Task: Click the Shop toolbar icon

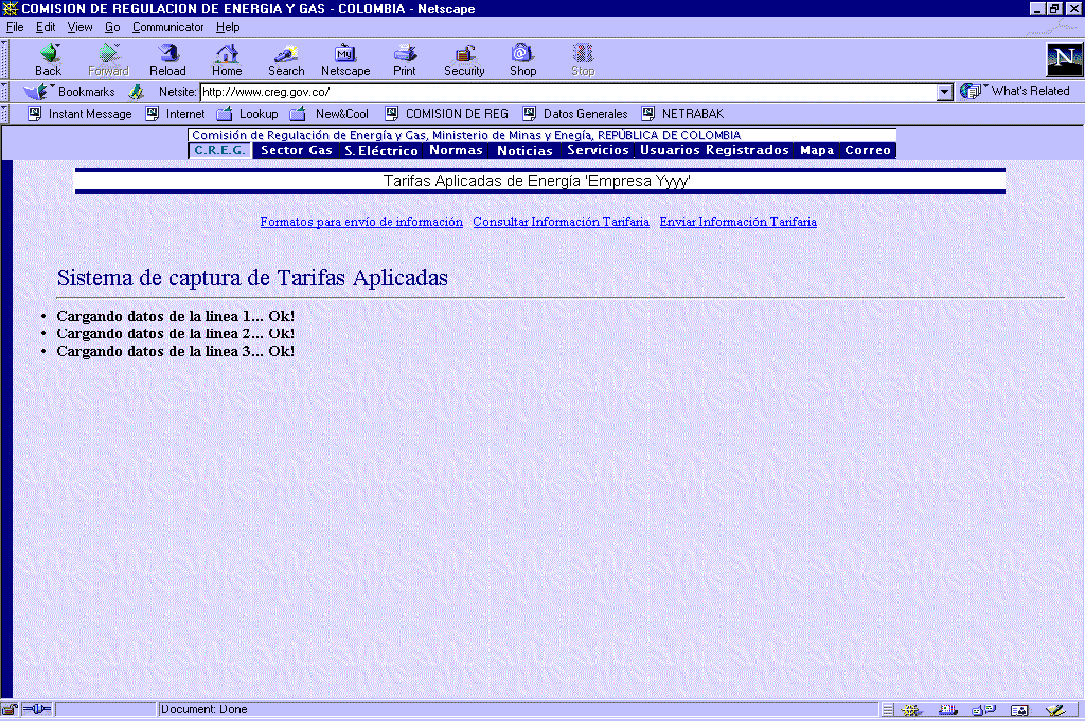Action: 523,58
